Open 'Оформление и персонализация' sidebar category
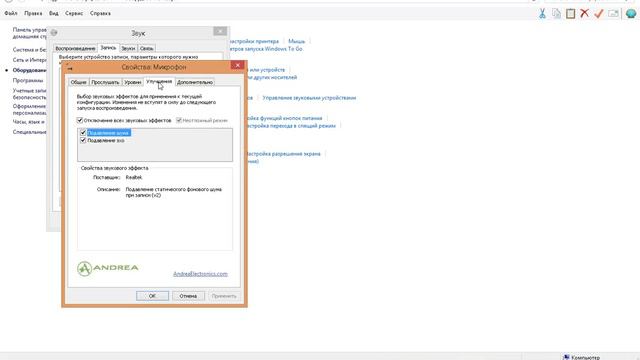640x360 pixels. (x=29, y=109)
